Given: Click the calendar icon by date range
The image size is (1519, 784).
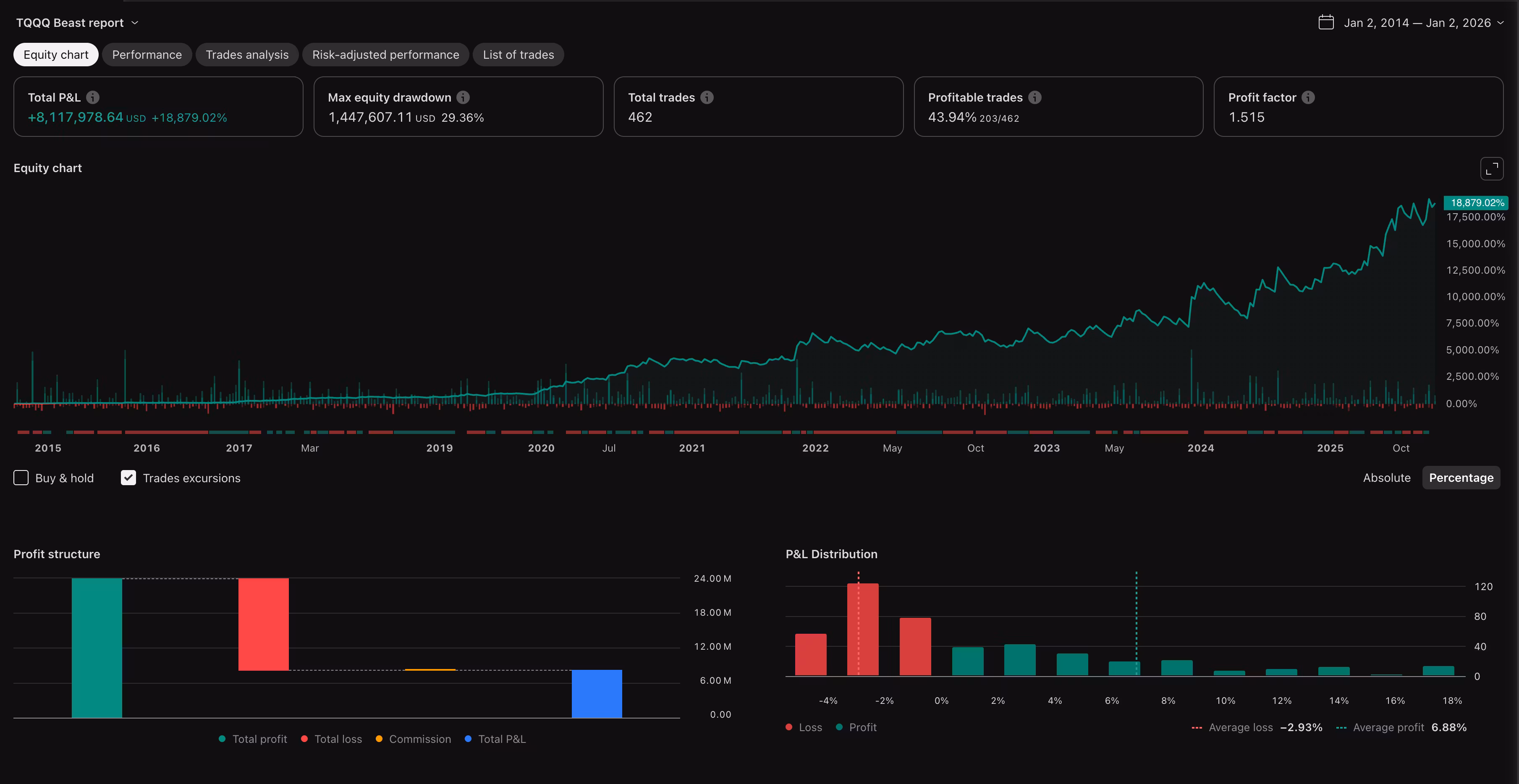Looking at the screenshot, I should (x=1325, y=22).
